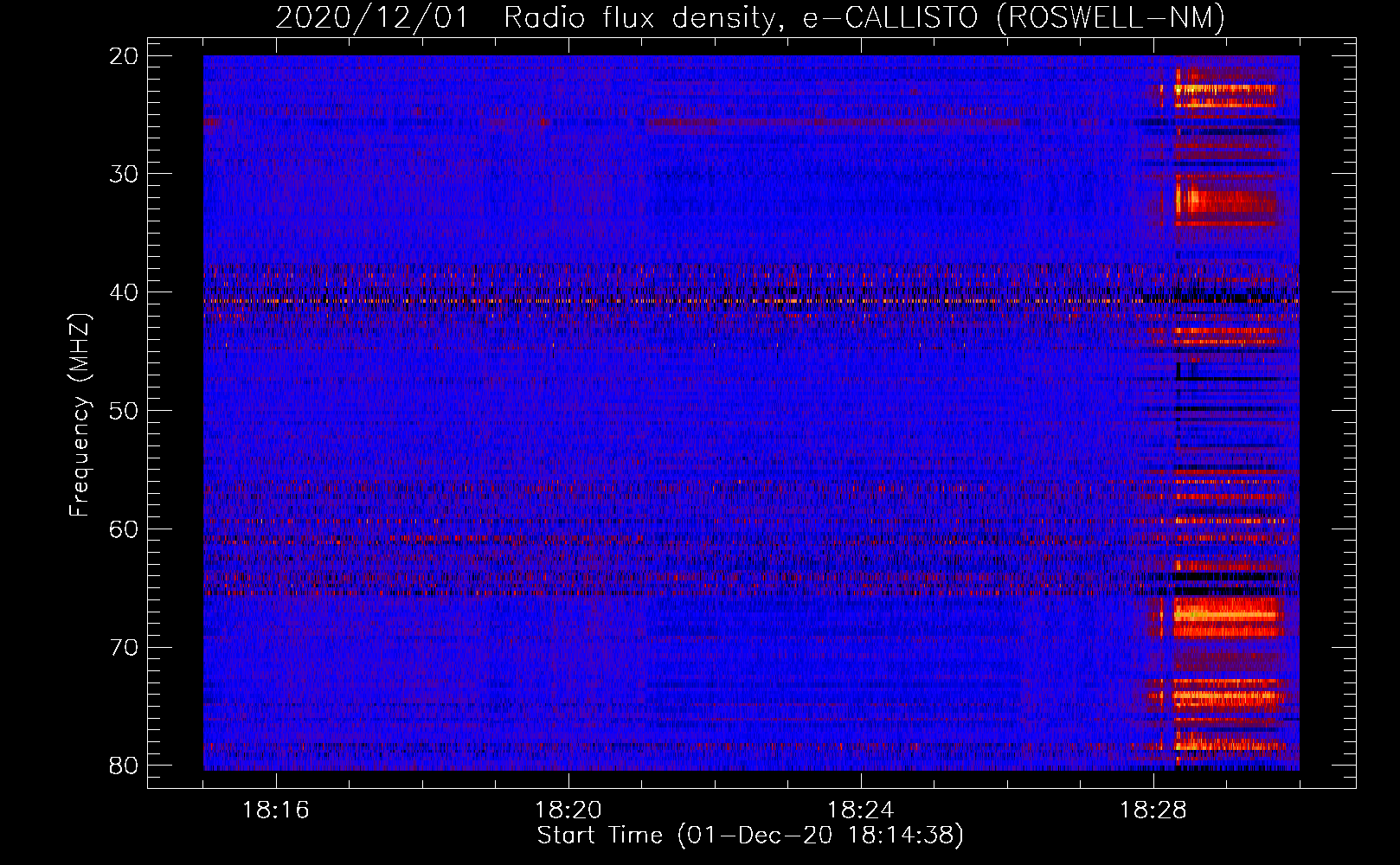Click the '20' frequency tick label
1400x865 pixels.
coord(124,56)
